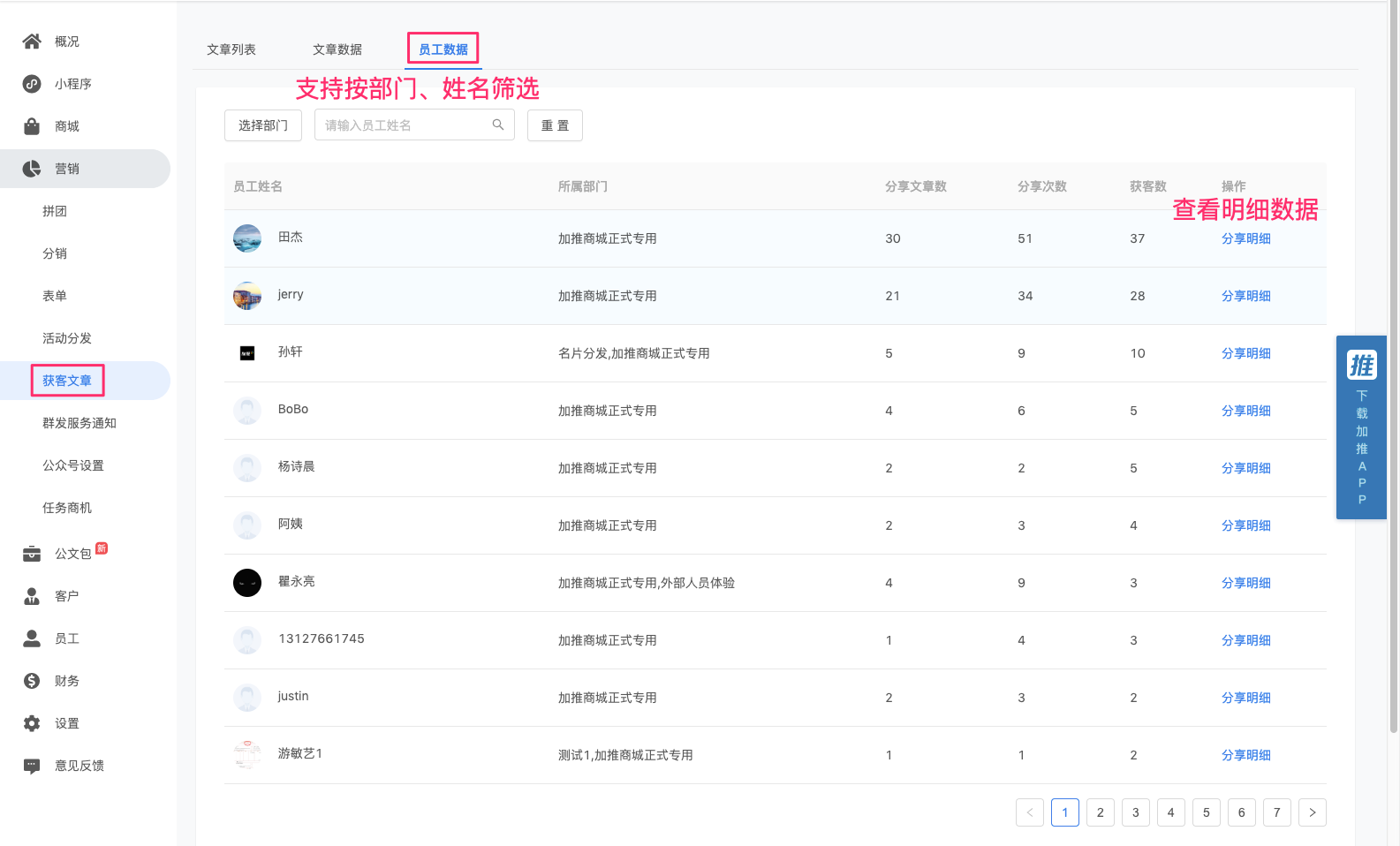Click BoBo's default avatar
The image size is (1400, 846).
[247, 411]
